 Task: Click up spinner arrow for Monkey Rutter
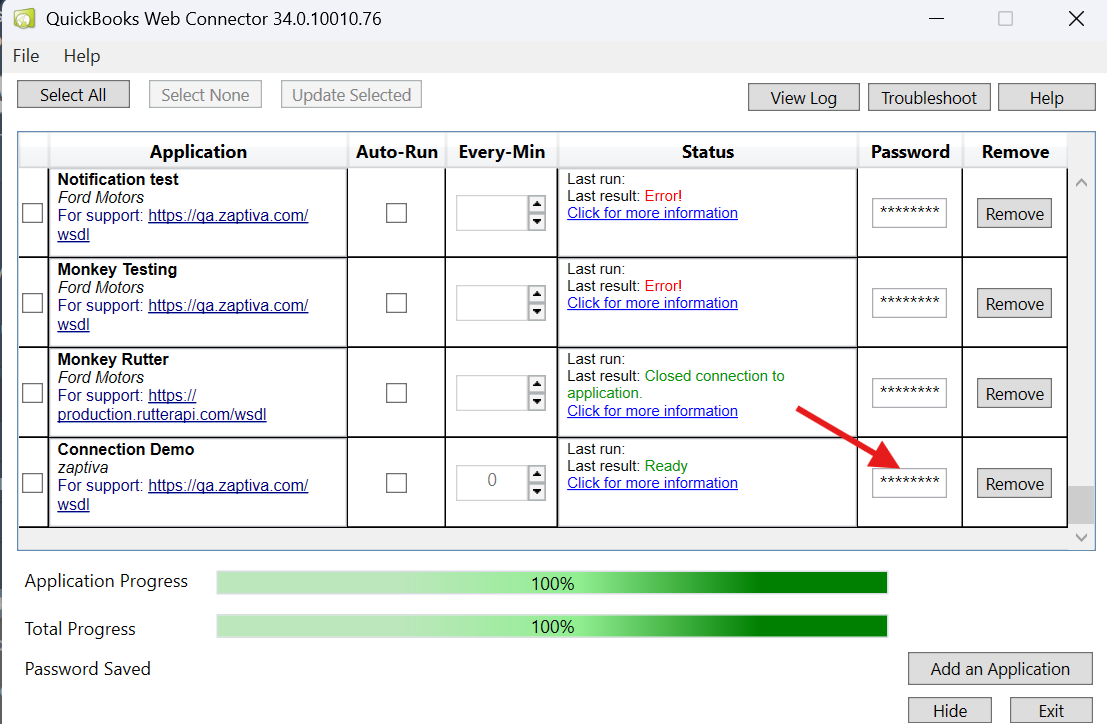click(537, 385)
